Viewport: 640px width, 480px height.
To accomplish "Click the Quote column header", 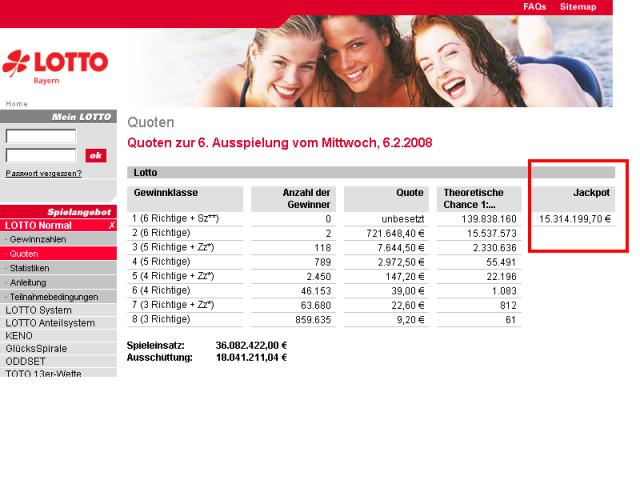I will coord(386,199).
